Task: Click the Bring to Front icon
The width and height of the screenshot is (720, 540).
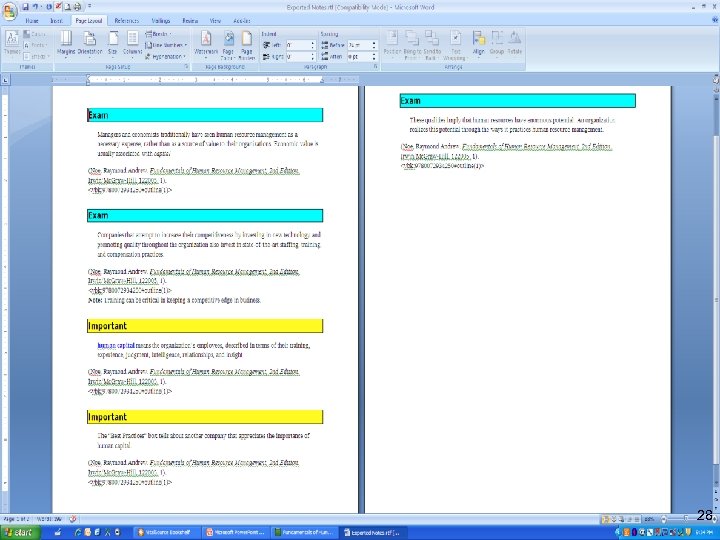Action: coord(412,45)
